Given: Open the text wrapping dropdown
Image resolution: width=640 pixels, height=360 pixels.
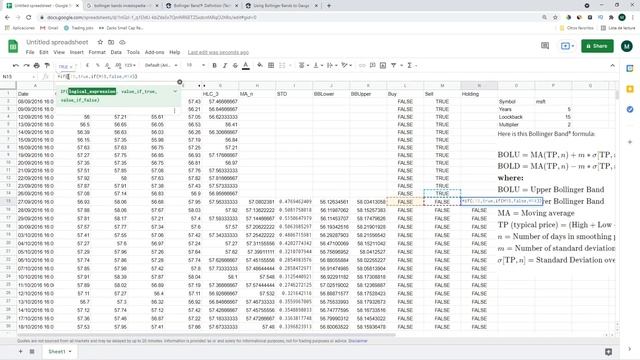Looking at the screenshot, I should pyautogui.click(x=332, y=65).
